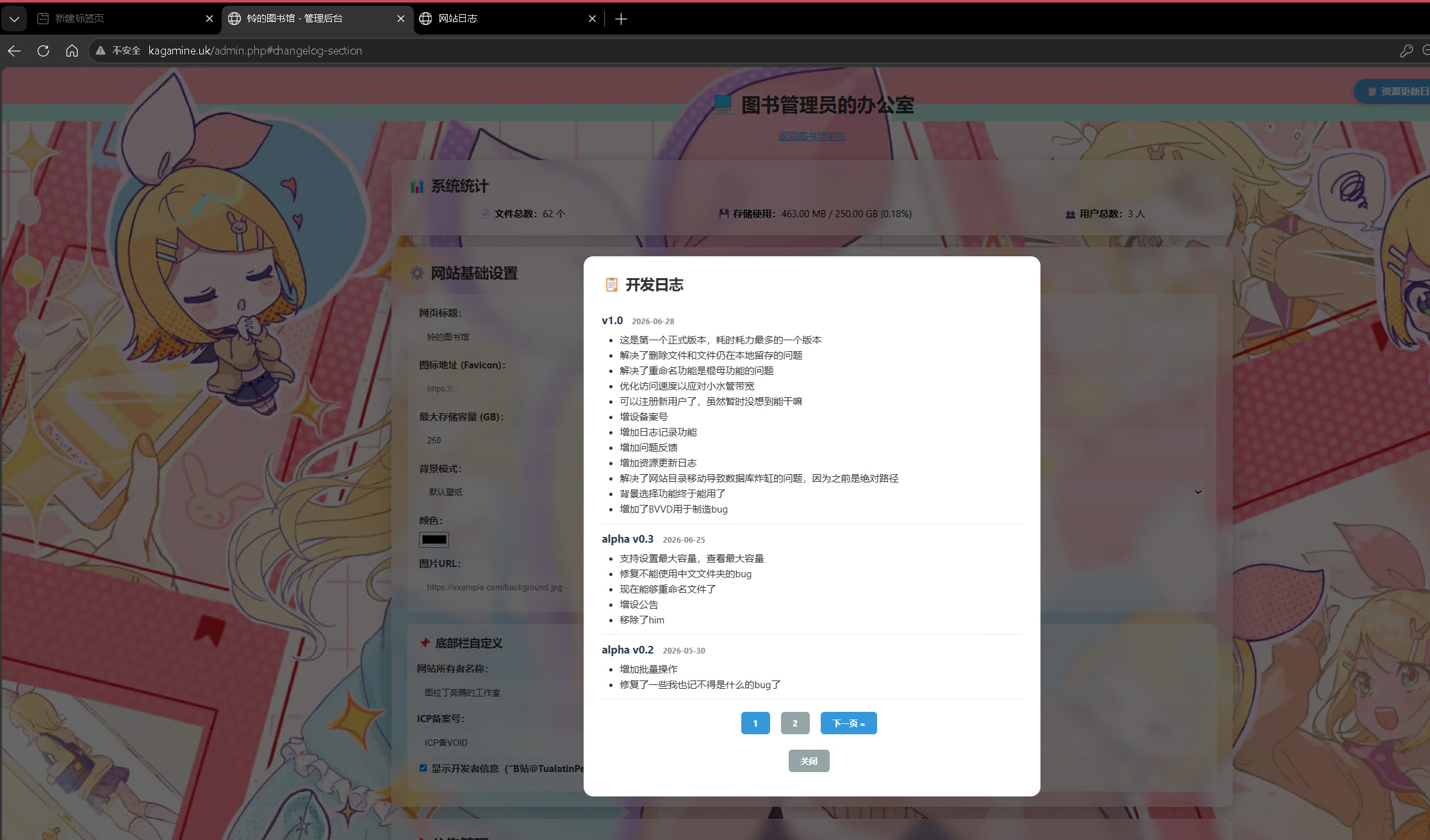Click the 默认壁纸 background mode select
This screenshot has height=840, width=1430.
pos(813,492)
